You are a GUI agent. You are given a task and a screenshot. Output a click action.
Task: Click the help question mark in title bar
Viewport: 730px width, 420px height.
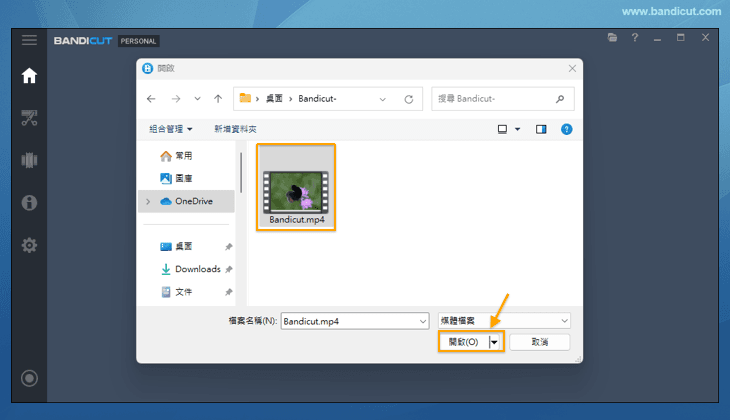pos(634,38)
